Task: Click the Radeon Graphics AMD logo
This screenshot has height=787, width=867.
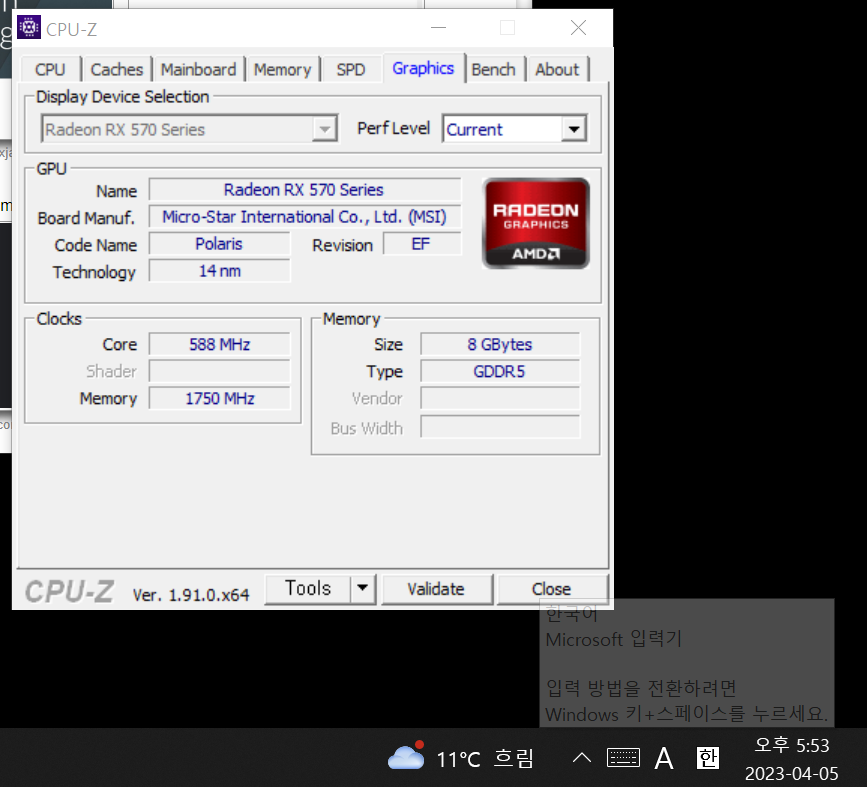Action: [x=536, y=223]
